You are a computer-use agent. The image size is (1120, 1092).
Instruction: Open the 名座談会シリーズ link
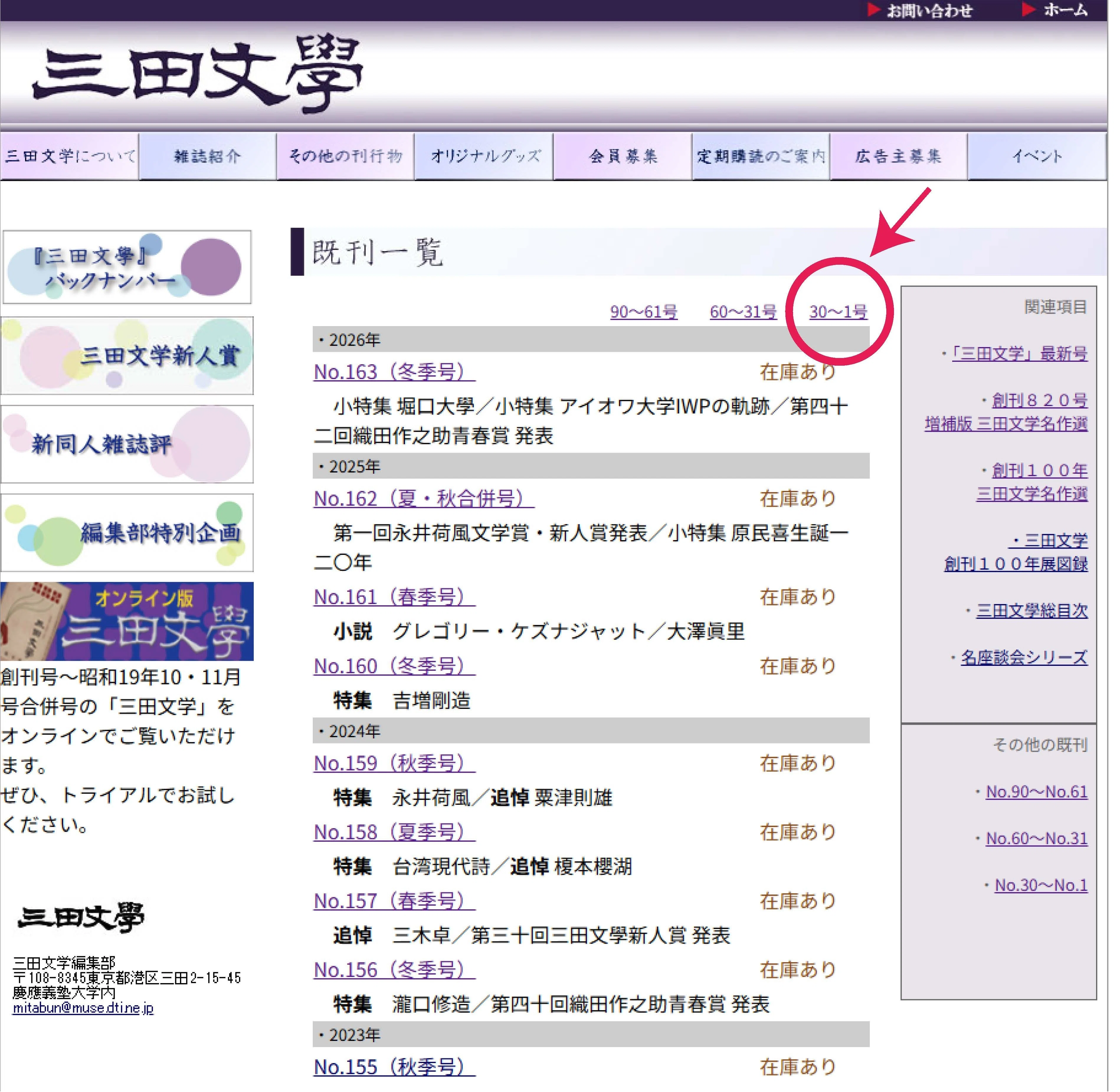pyautogui.click(x=1024, y=657)
